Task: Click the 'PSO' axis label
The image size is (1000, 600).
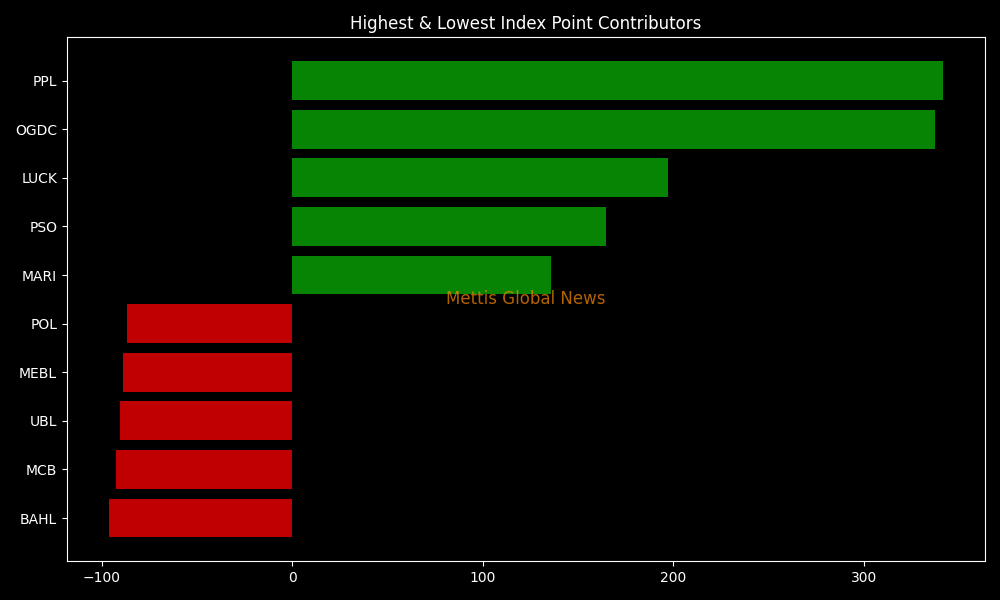Action: [x=43, y=228]
